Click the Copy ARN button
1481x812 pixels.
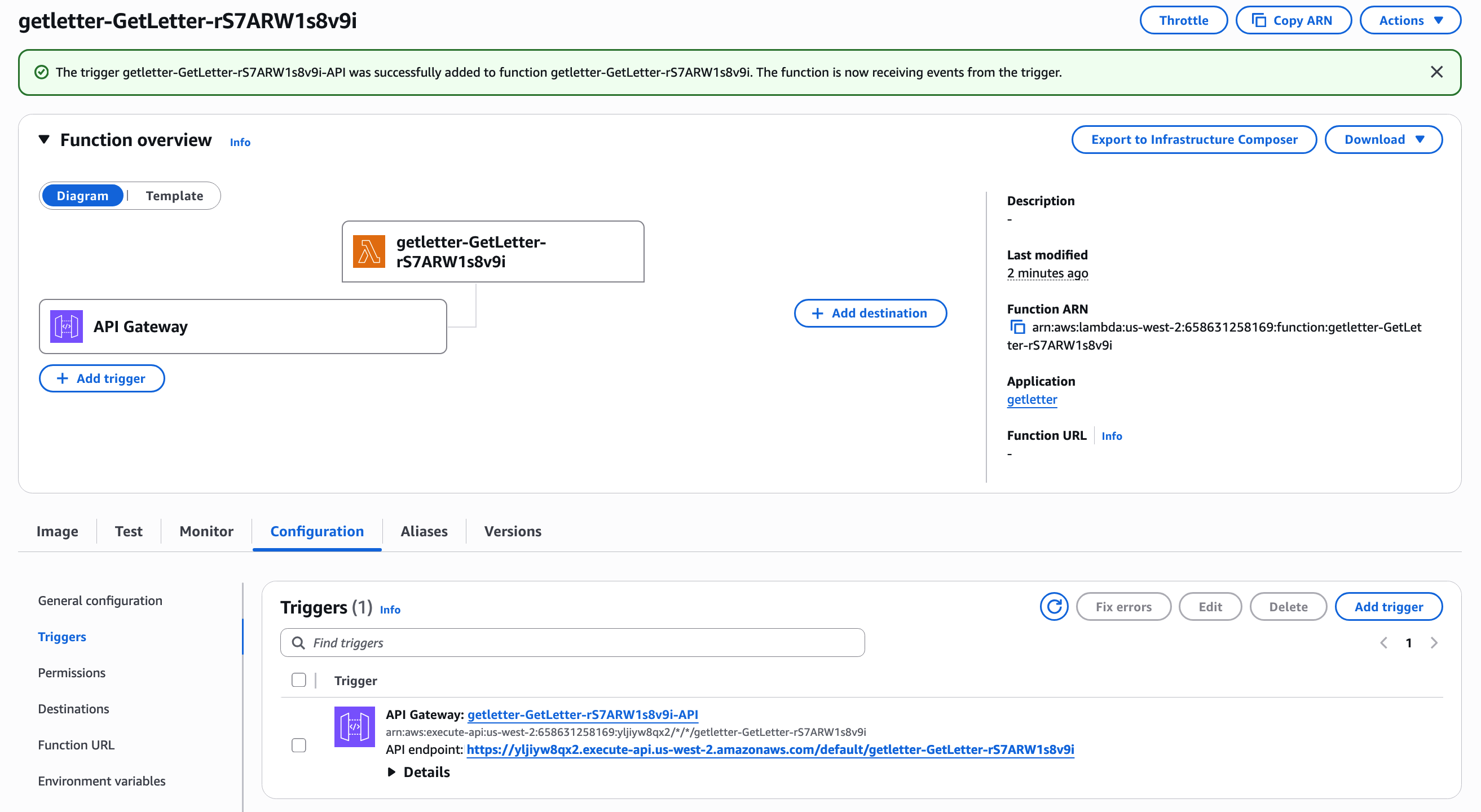click(x=1294, y=20)
